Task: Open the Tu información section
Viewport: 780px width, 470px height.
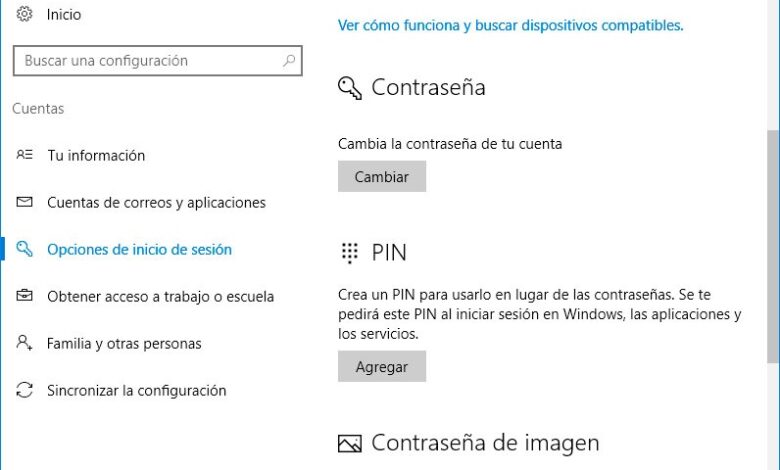Action: tap(96, 155)
